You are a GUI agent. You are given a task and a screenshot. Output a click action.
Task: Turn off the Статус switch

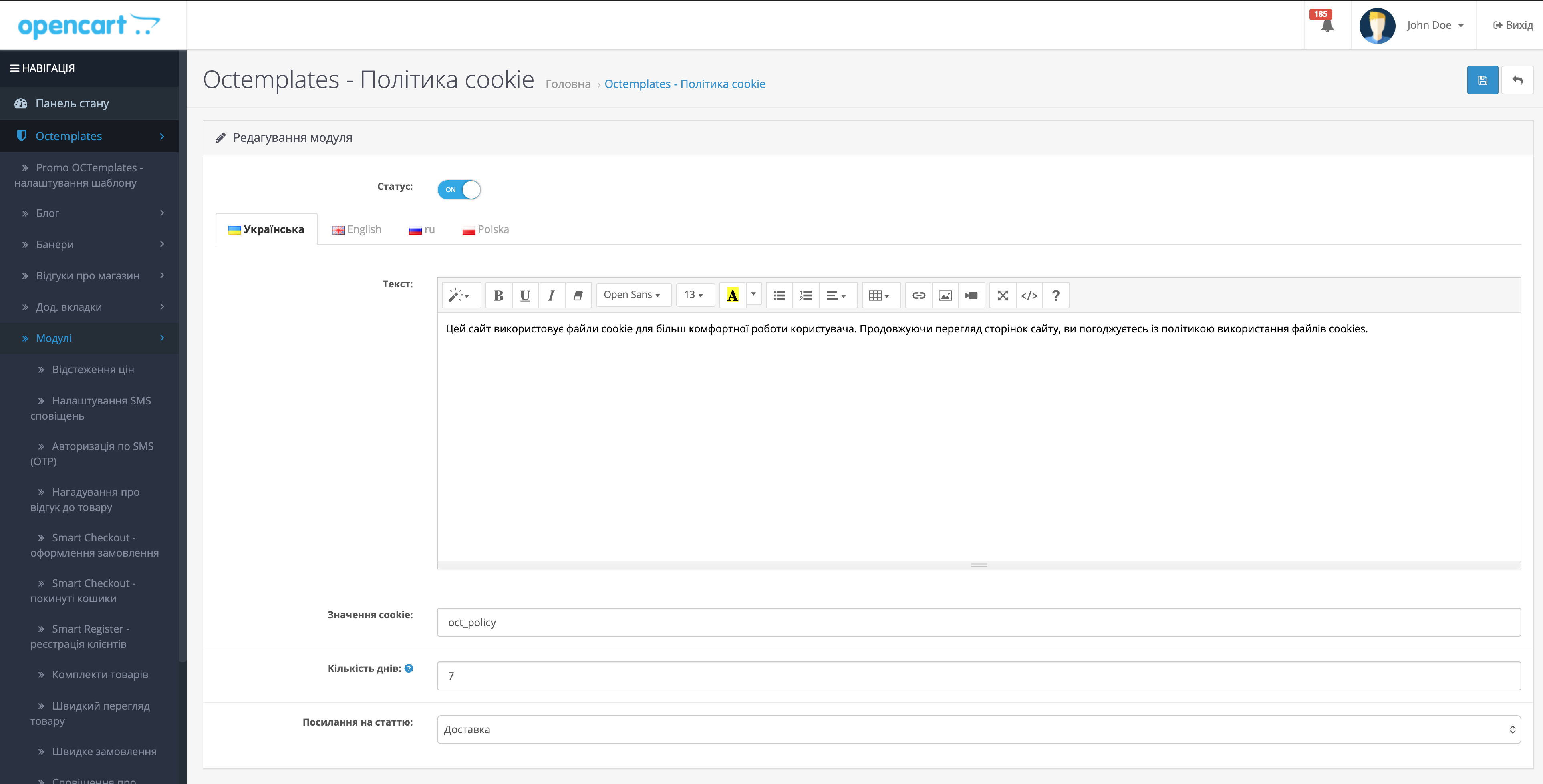pyautogui.click(x=459, y=190)
